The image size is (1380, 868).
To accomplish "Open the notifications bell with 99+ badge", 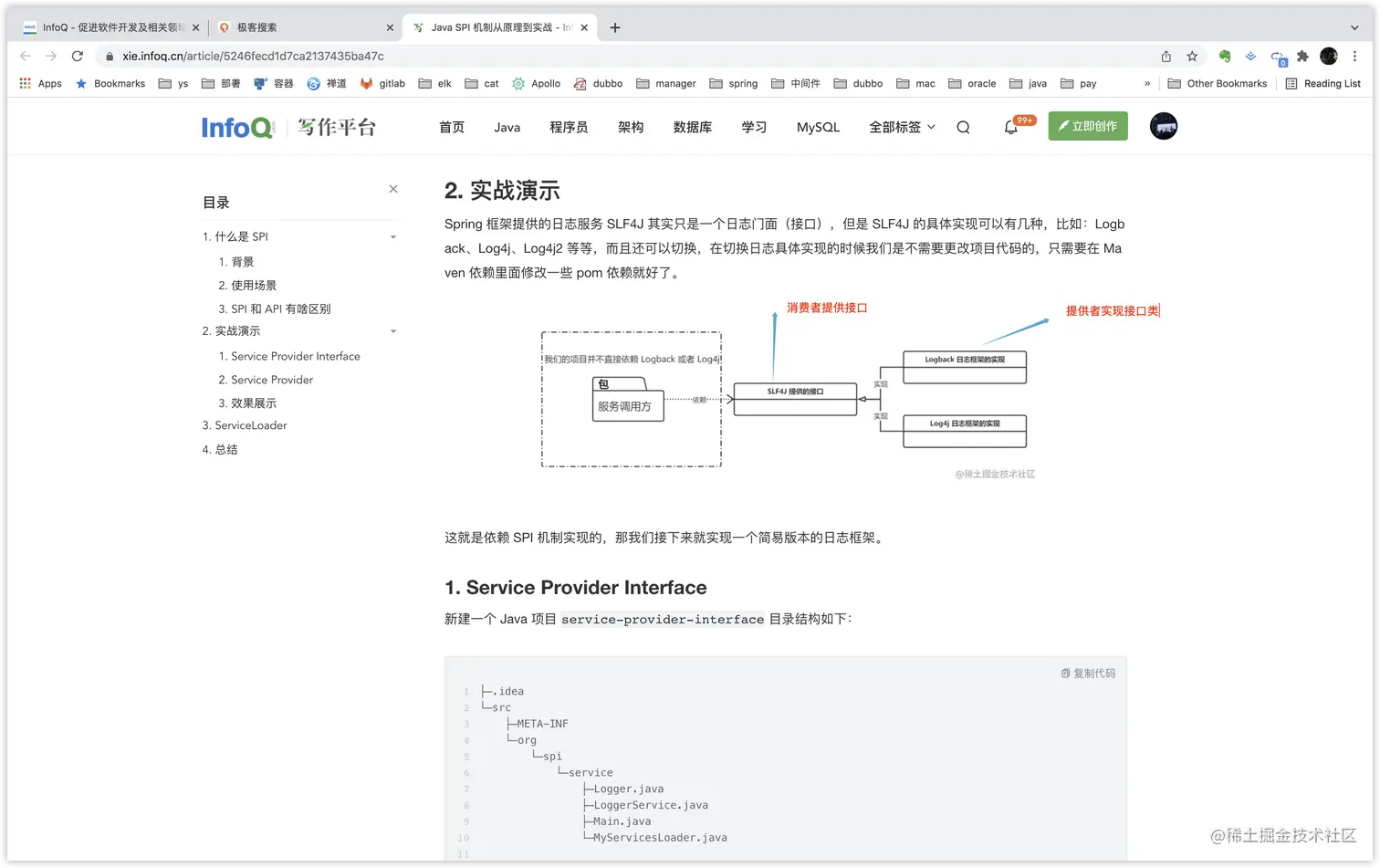I will pyautogui.click(x=1011, y=127).
